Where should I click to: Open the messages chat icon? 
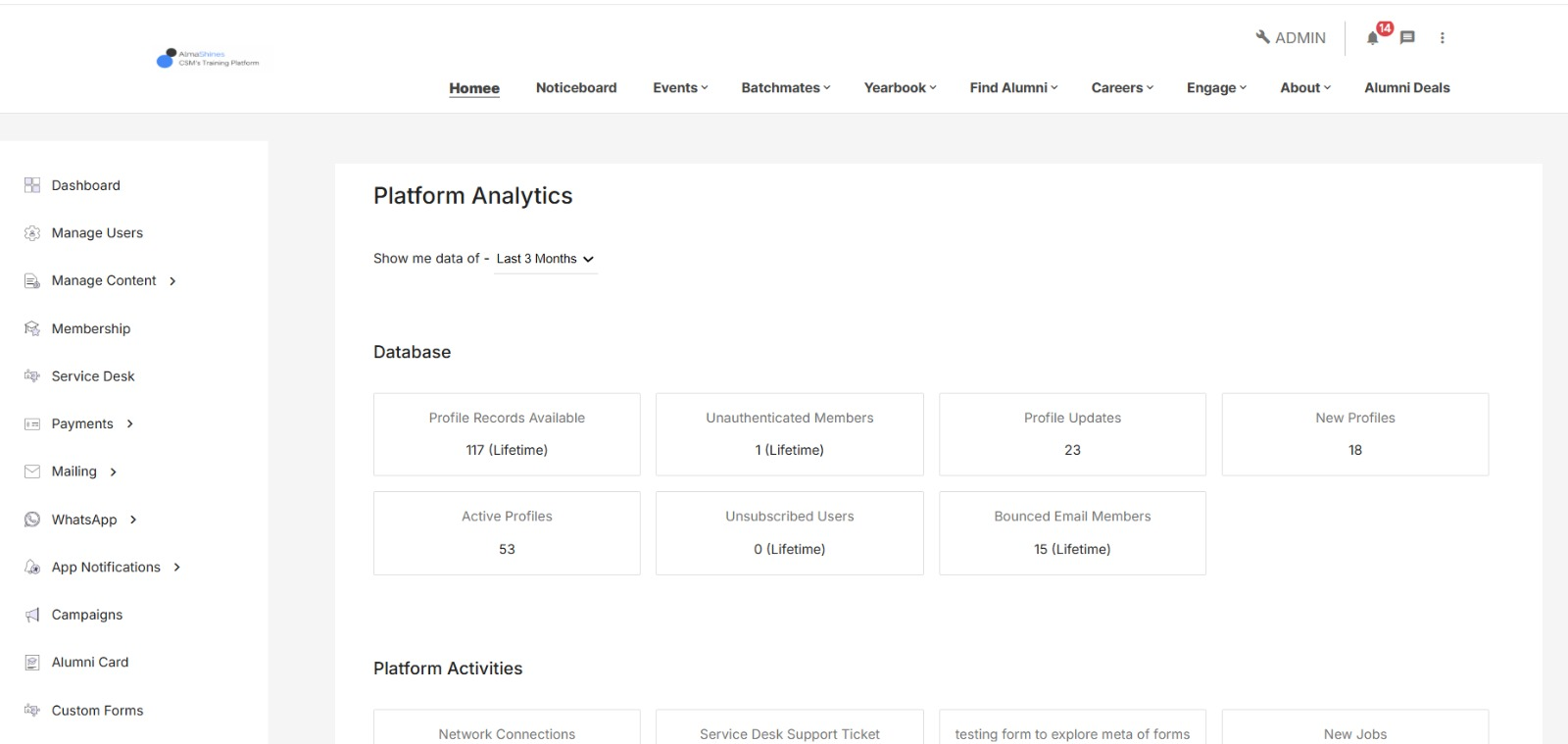tap(1407, 37)
